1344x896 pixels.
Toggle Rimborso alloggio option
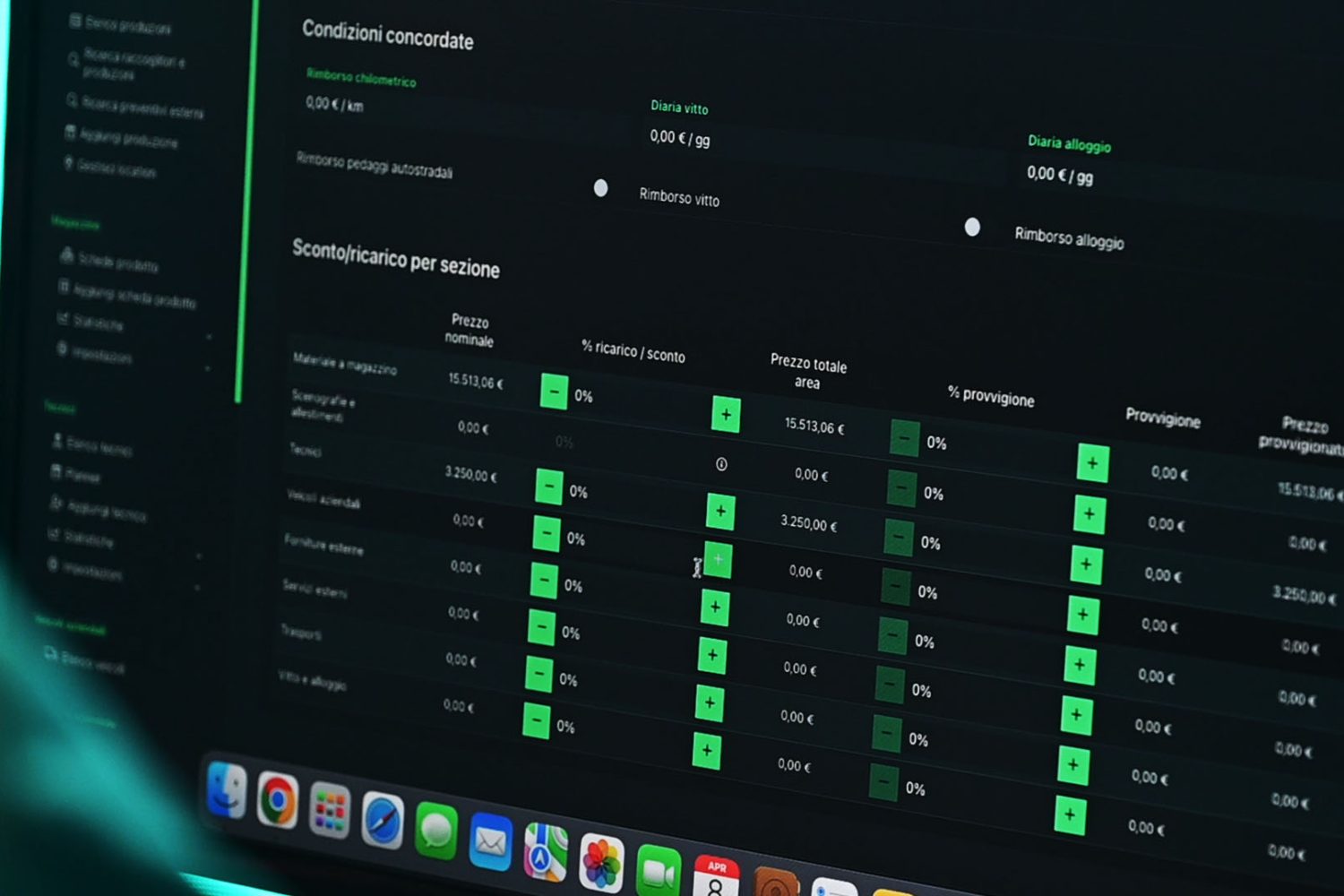pyautogui.click(x=972, y=227)
